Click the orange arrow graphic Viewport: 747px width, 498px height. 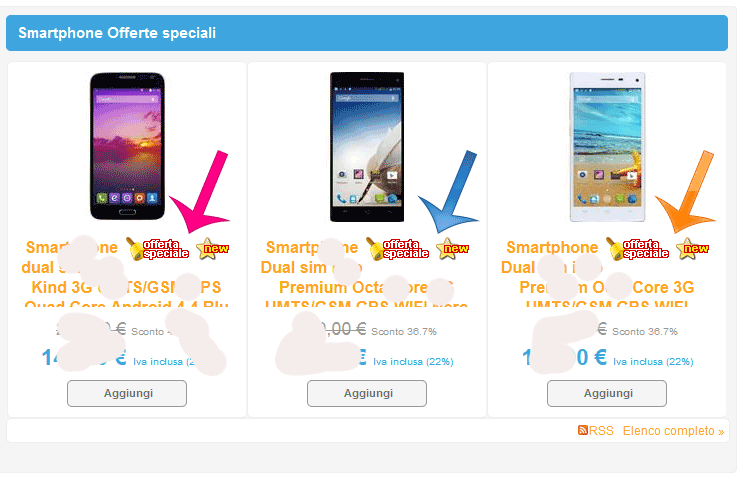[686, 192]
